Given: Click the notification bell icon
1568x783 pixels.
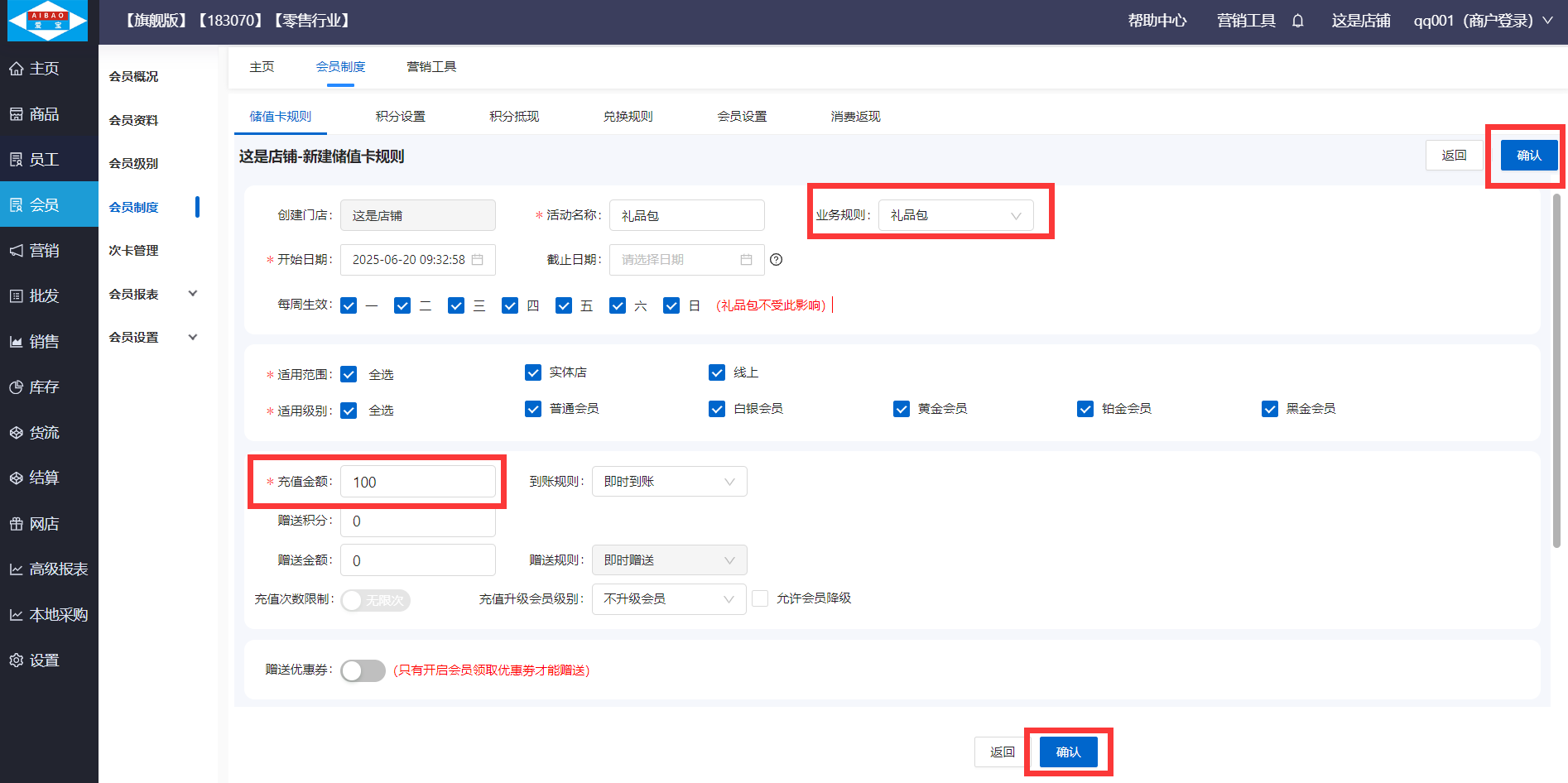Looking at the screenshot, I should pyautogui.click(x=1297, y=21).
